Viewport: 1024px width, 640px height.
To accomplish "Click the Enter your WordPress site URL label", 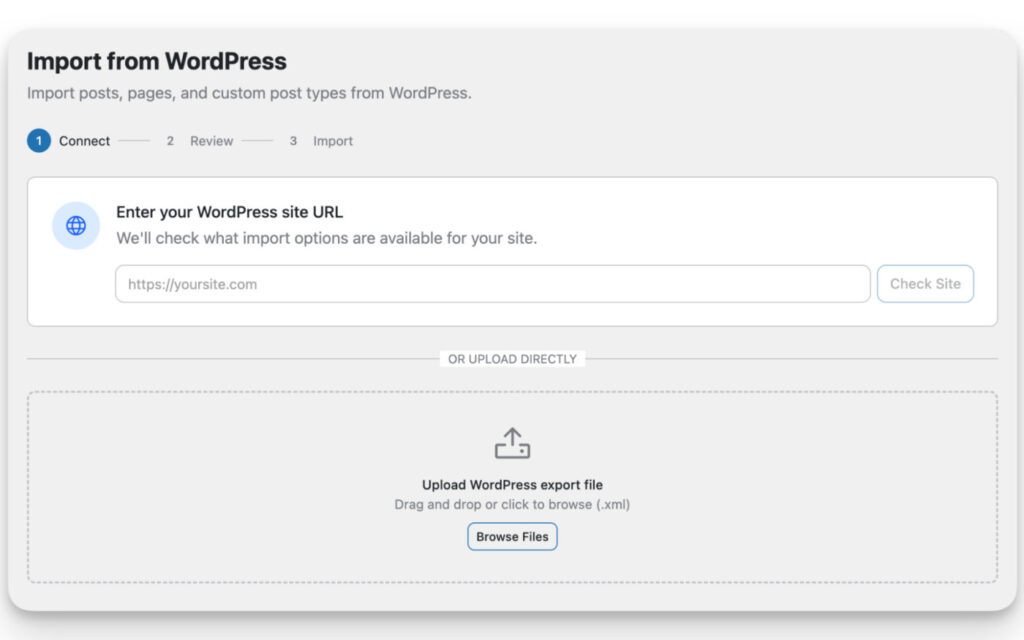I will [x=229, y=212].
